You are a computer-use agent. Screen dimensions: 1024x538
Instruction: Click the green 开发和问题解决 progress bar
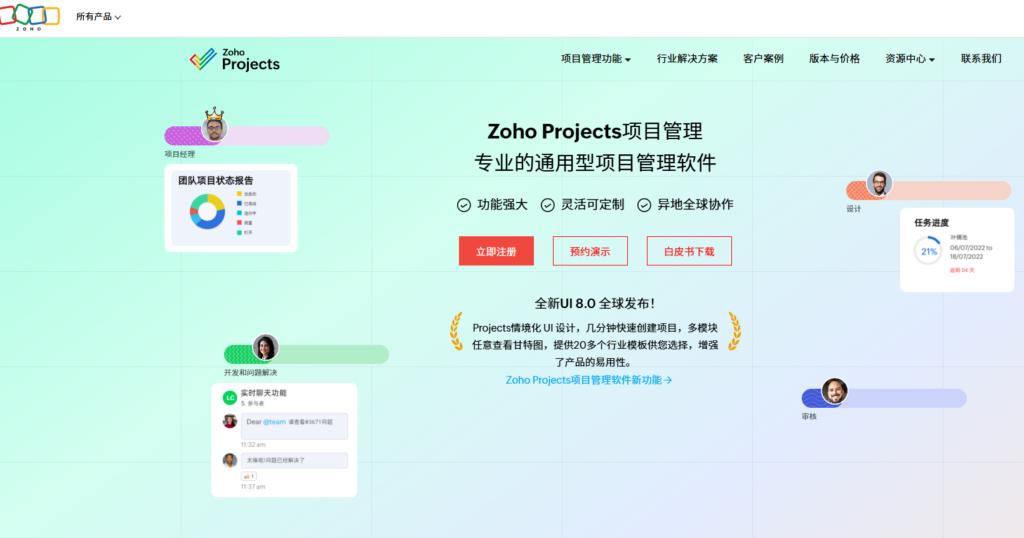click(306, 355)
